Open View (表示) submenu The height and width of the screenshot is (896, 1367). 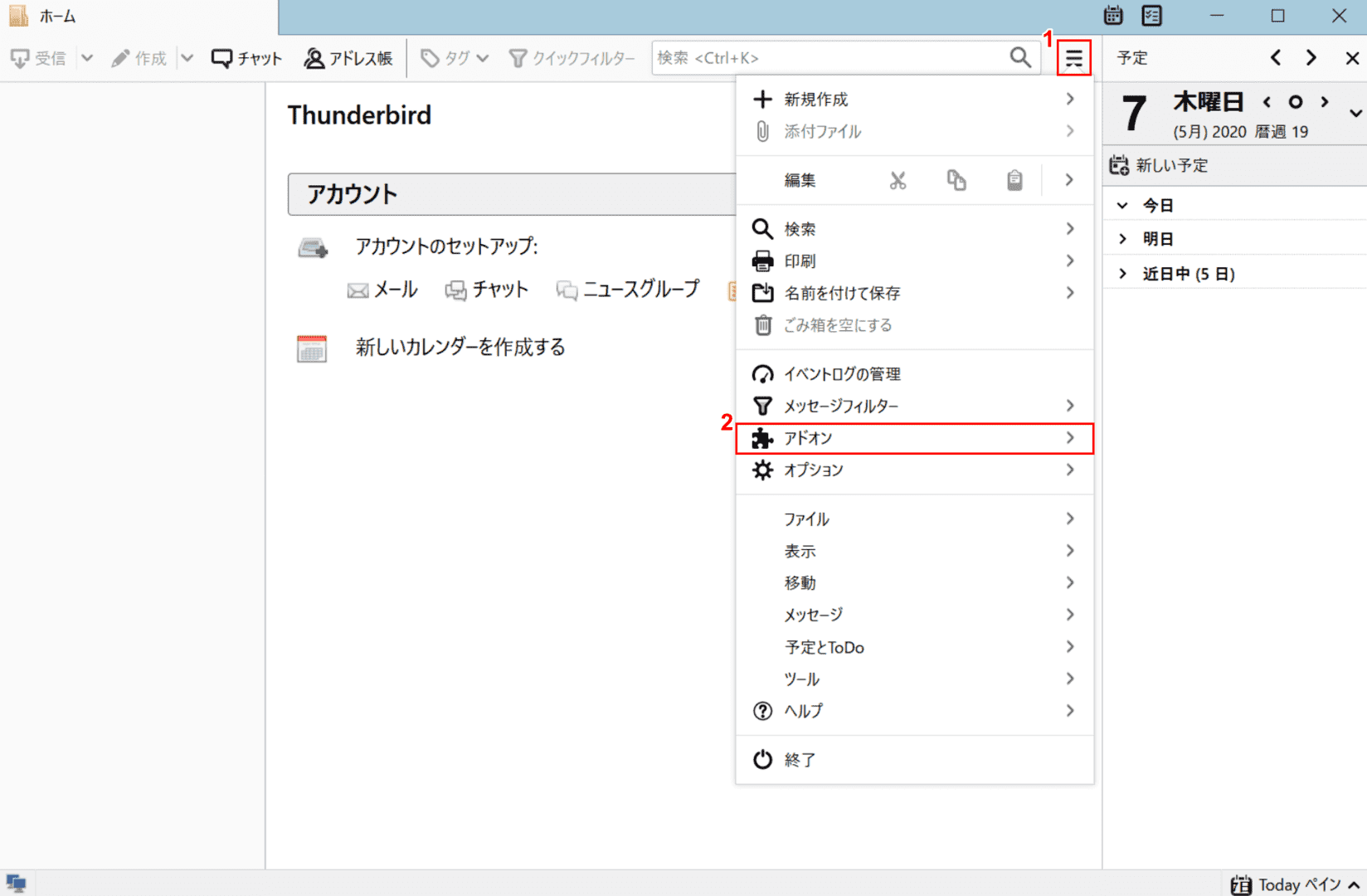click(915, 551)
